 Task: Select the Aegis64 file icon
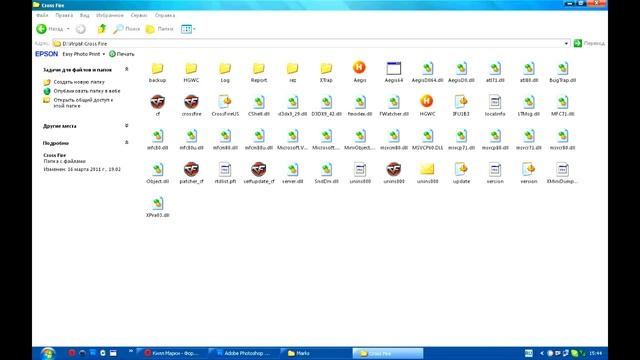tap(394, 69)
